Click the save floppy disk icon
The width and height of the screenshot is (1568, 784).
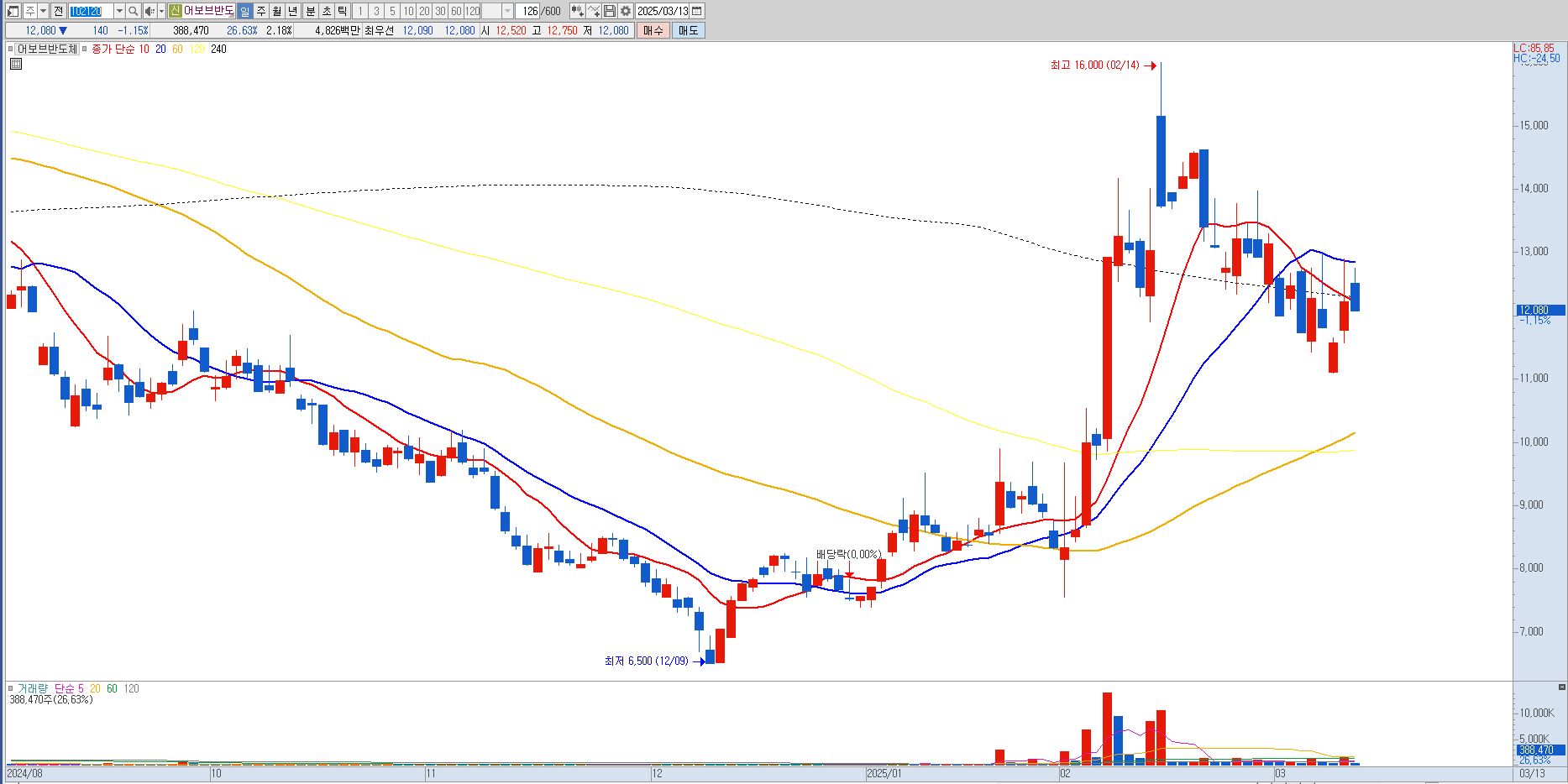click(610, 11)
